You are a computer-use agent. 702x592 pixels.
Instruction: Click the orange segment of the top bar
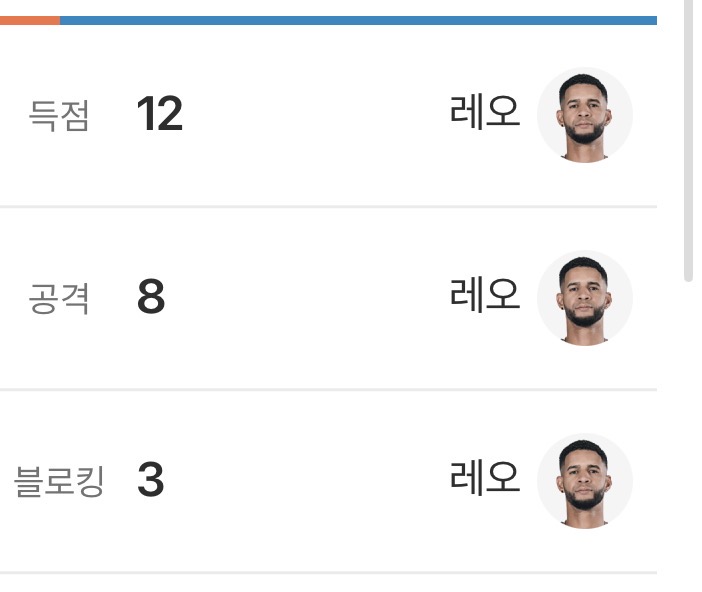pos(29,20)
